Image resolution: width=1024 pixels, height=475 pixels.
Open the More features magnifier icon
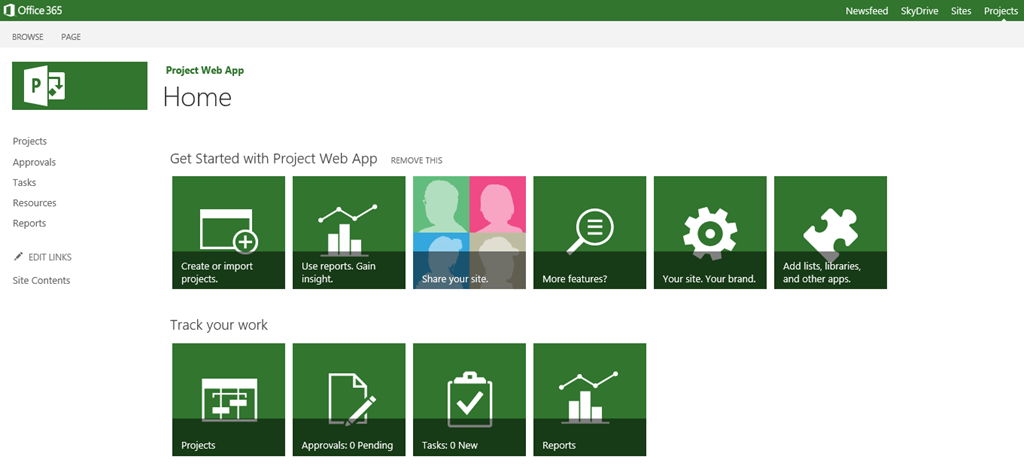click(x=590, y=231)
